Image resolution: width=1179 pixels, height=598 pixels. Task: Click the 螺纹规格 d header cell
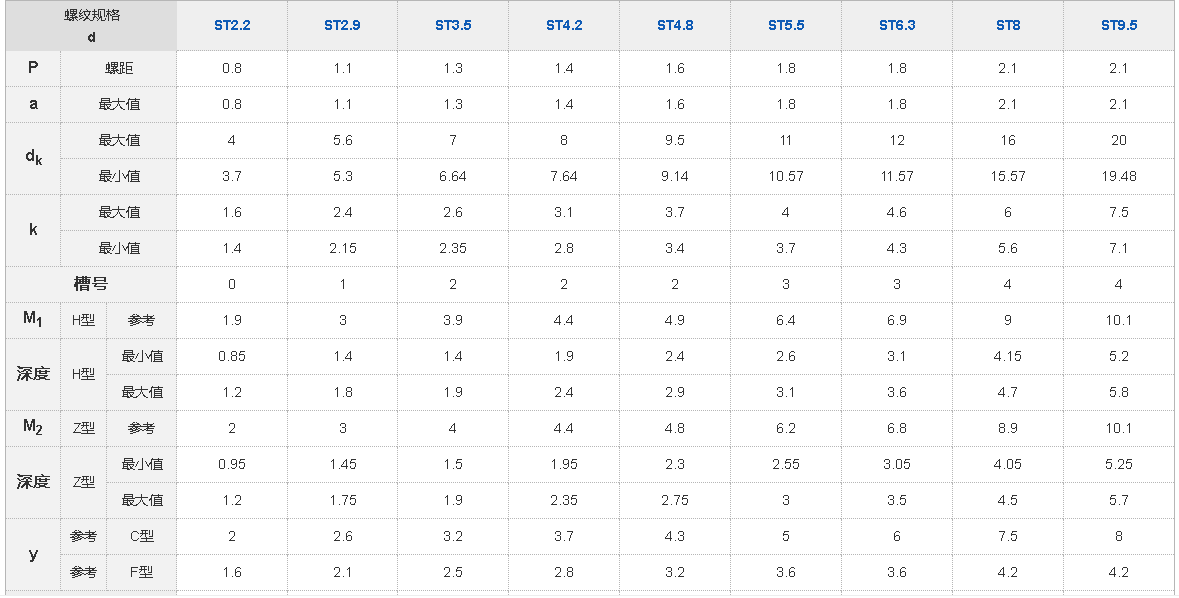(91, 26)
